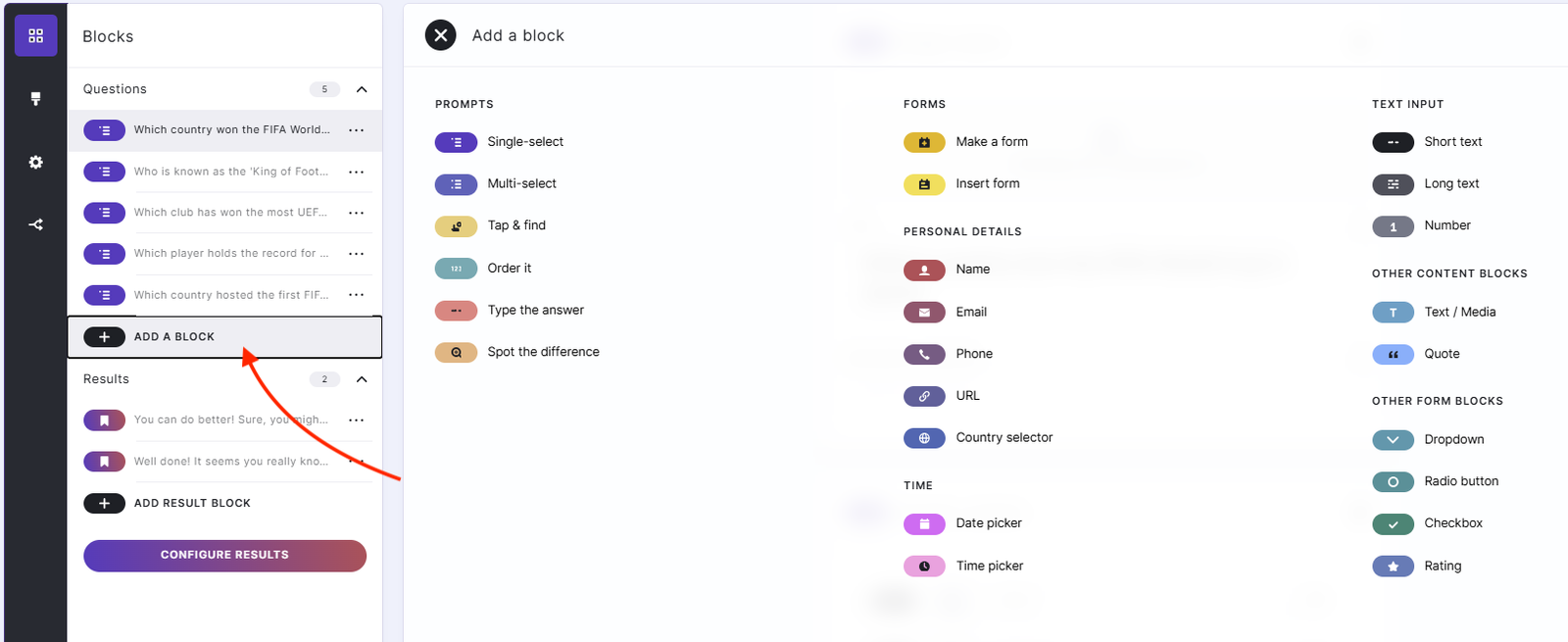Viewport: 1568px width, 642px height.
Task: Open options for 'King of Football' question
Action: coord(357,172)
